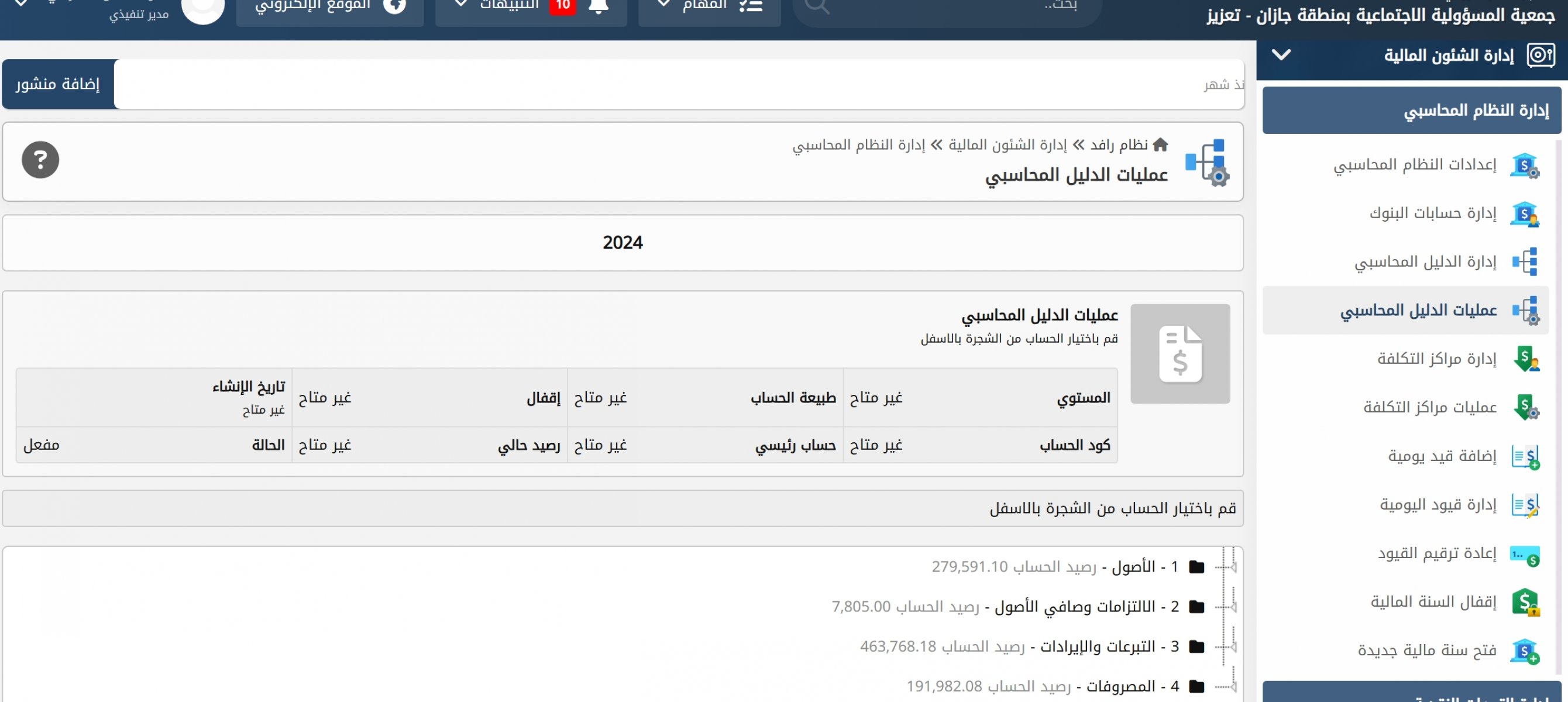Click the notifications bell icon
Viewport: 1568px width, 702px height.
coord(599,6)
